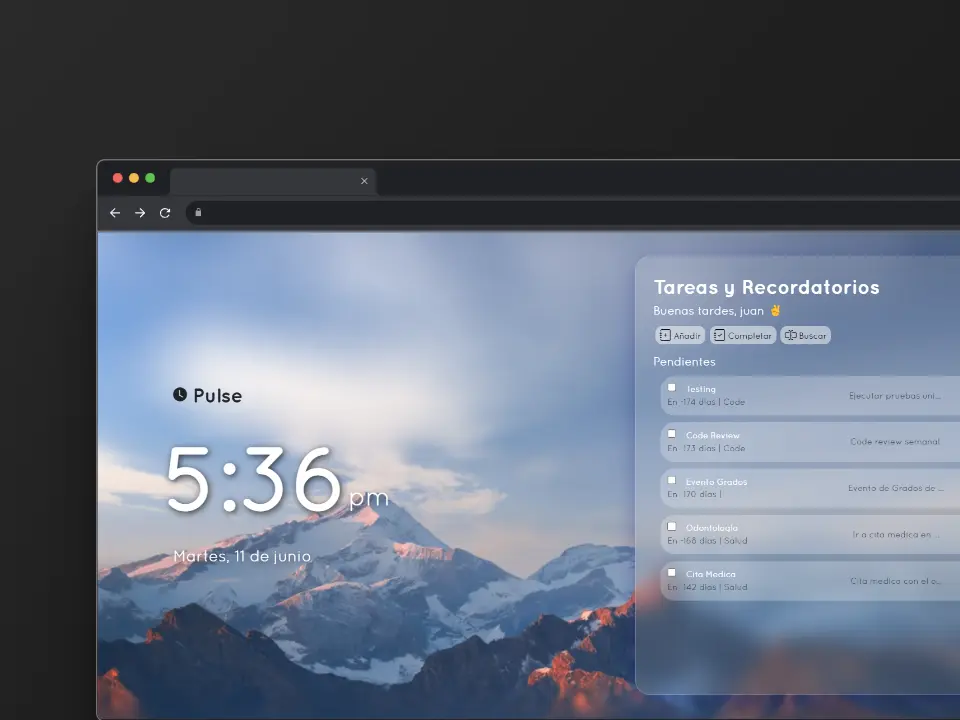Image resolution: width=960 pixels, height=720 pixels.
Task: Click the green maximize window button
Action: coord(150,178)
